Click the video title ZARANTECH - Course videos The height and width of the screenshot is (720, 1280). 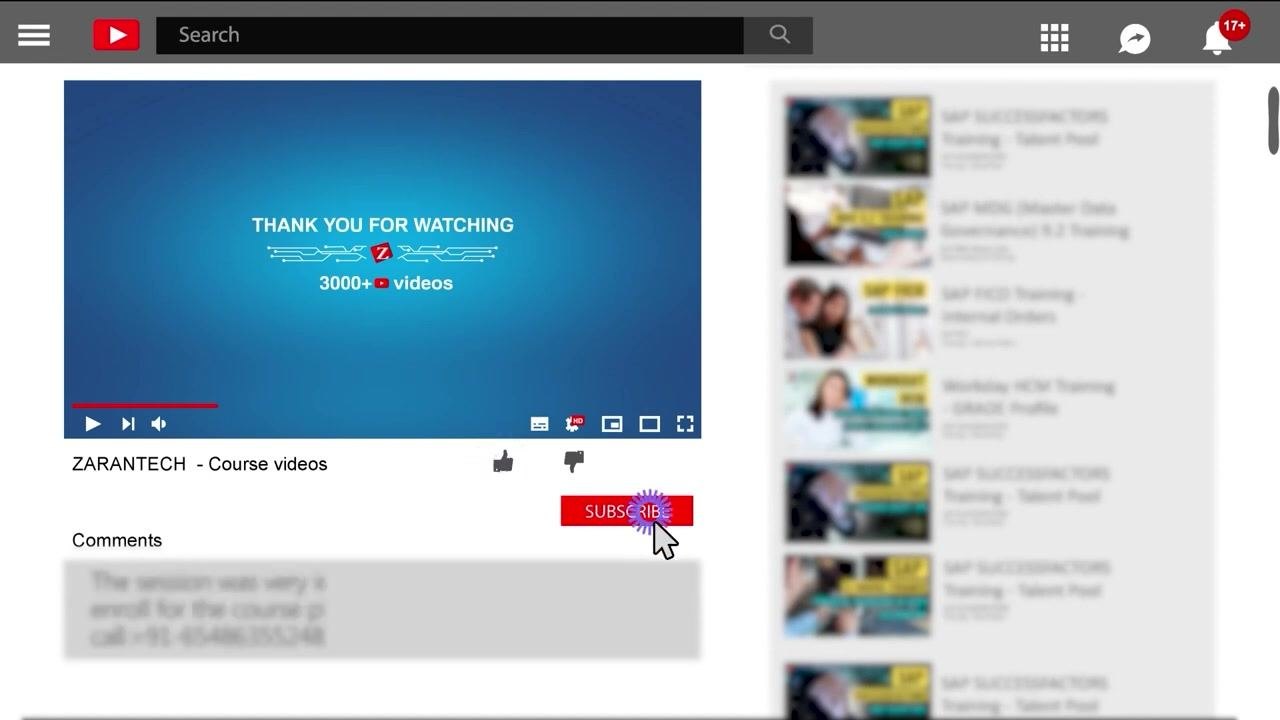[200, 464]
